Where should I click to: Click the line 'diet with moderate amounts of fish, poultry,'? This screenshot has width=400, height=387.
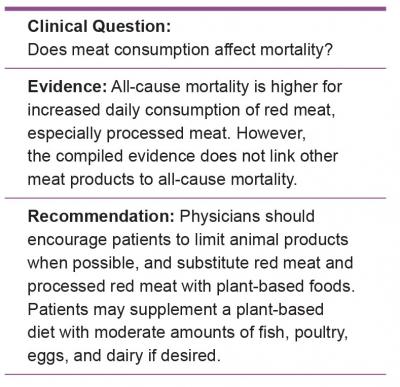188,333
